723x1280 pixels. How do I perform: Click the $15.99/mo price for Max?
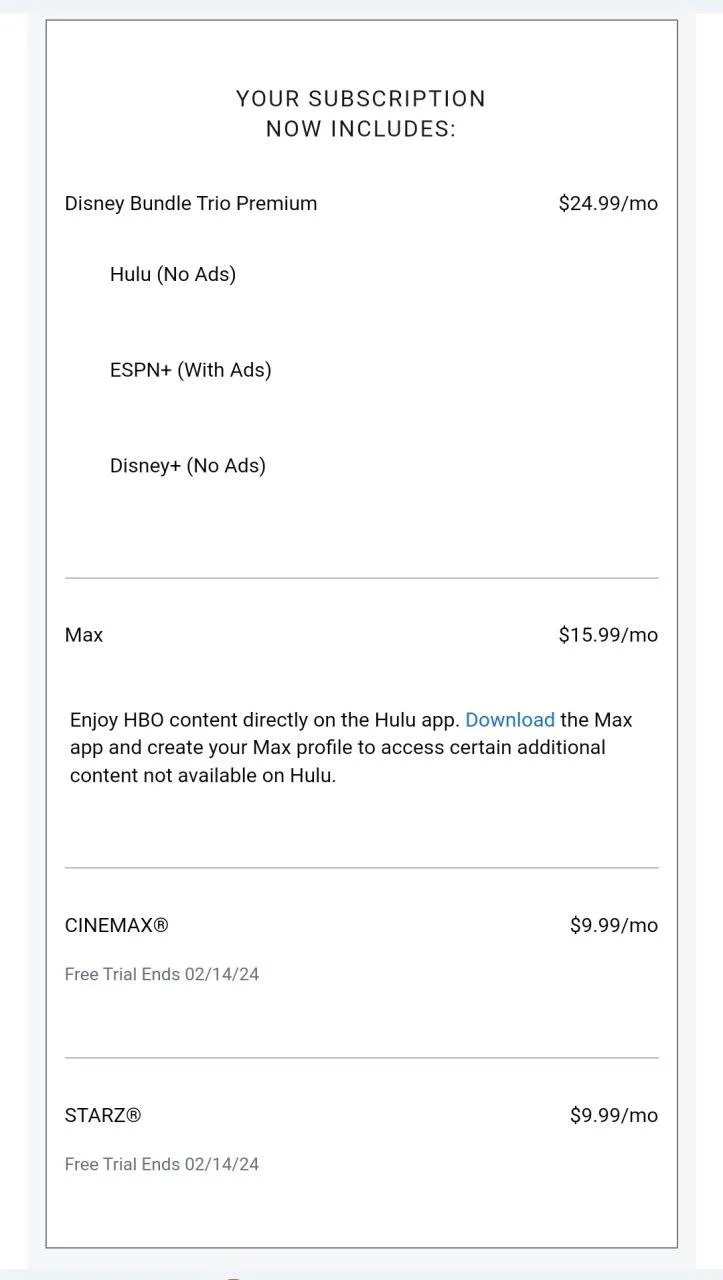click(x=608, y=635)
